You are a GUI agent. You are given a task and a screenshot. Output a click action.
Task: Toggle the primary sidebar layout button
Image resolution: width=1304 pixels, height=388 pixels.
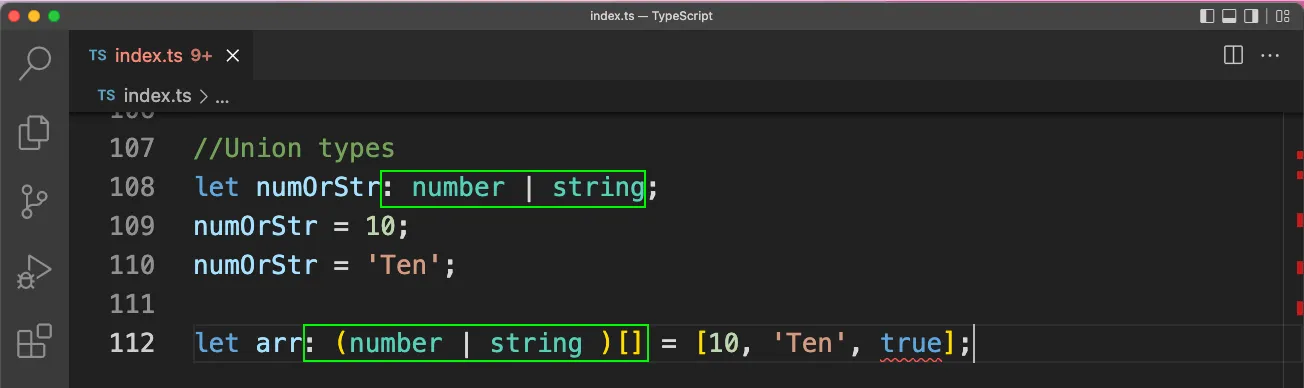(1208, 16)
